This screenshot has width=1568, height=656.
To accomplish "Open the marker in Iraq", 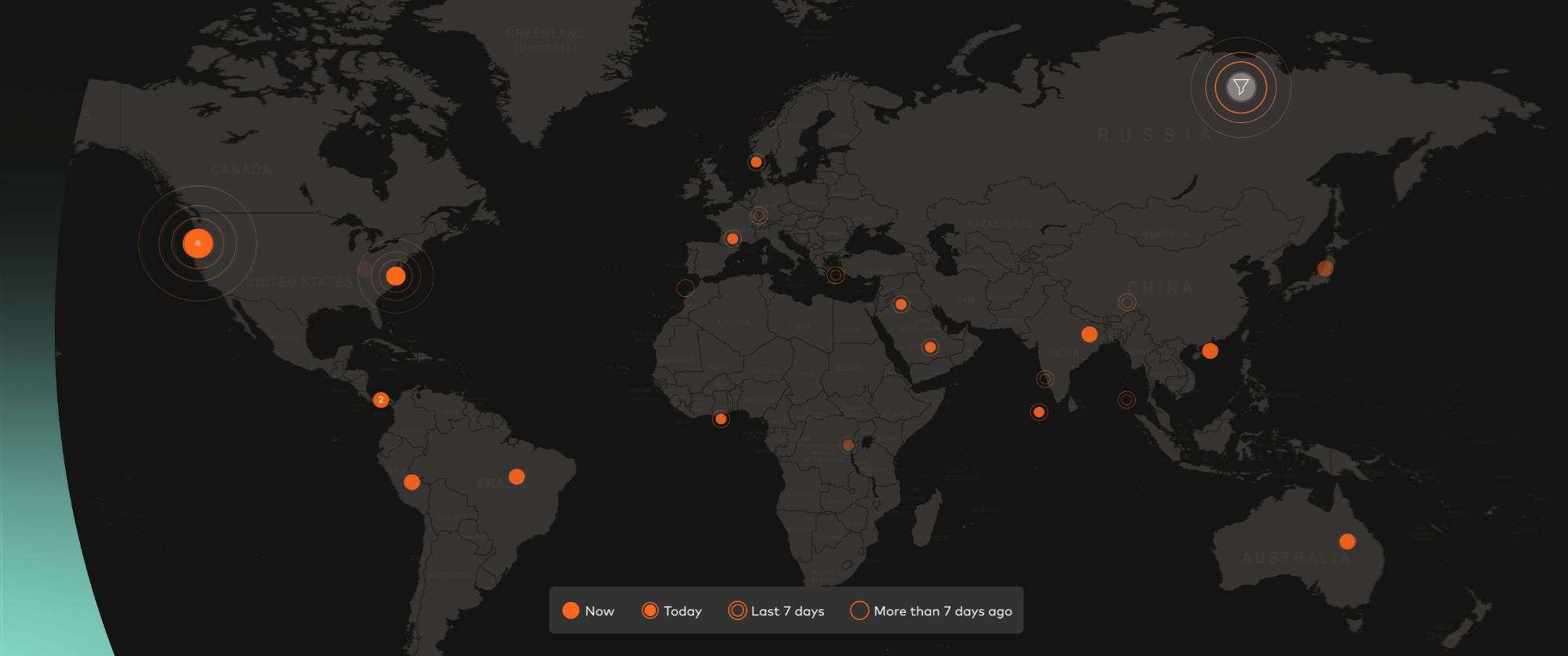I will (901, 304).
